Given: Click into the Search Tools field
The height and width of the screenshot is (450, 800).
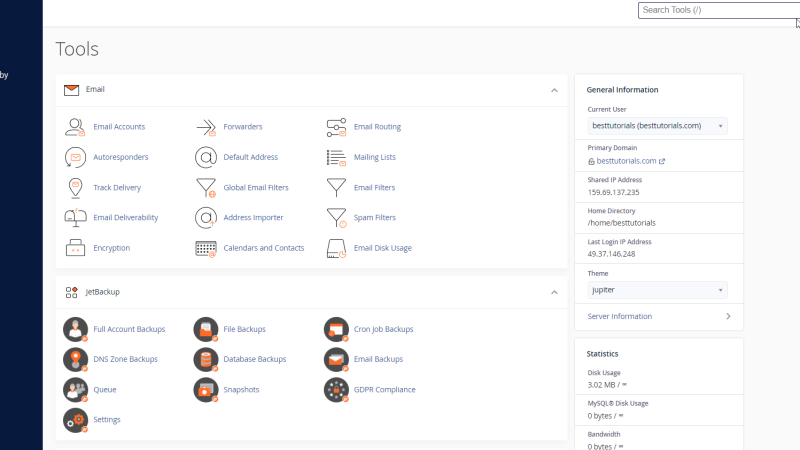Looking at the screenshot, I should [x=718, y=10].
